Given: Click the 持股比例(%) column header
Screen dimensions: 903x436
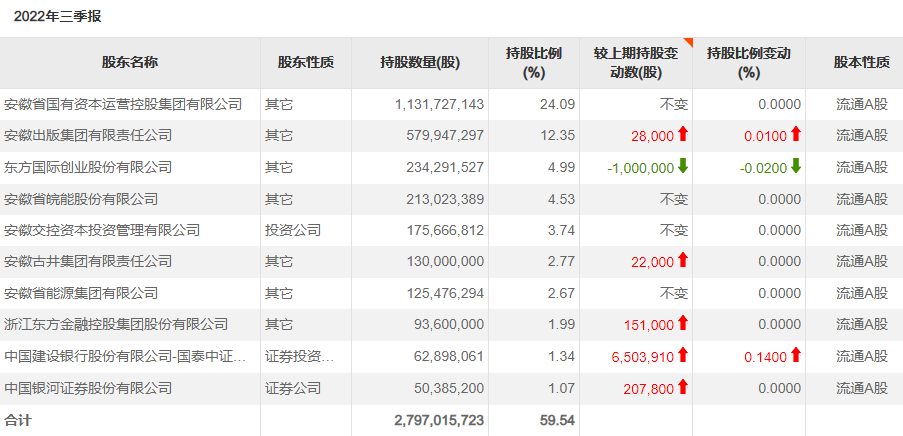Looking at the screenshot, I should [534, 63].
